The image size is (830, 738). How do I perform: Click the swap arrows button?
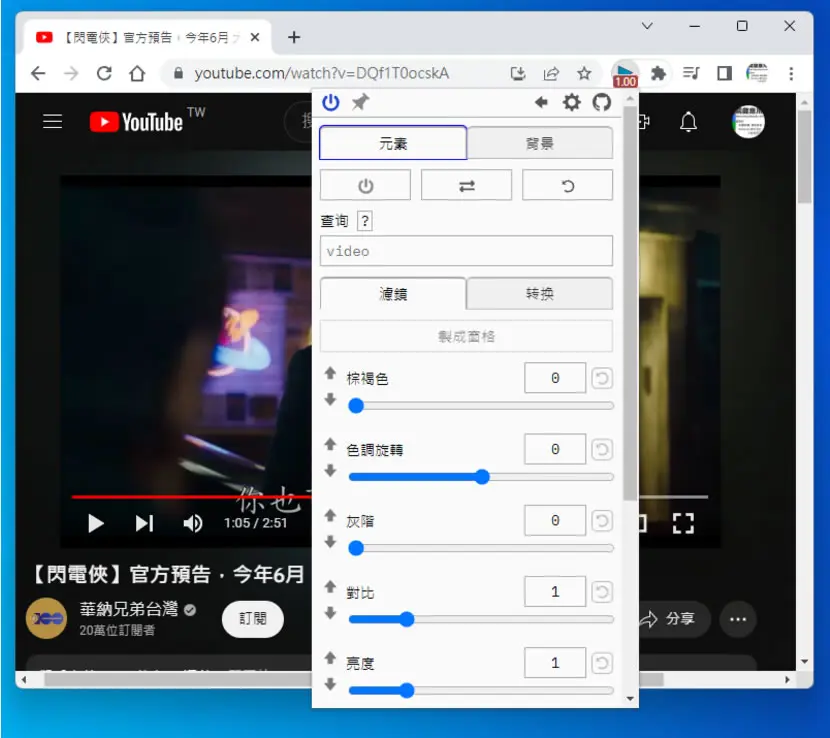click(466, 185)
